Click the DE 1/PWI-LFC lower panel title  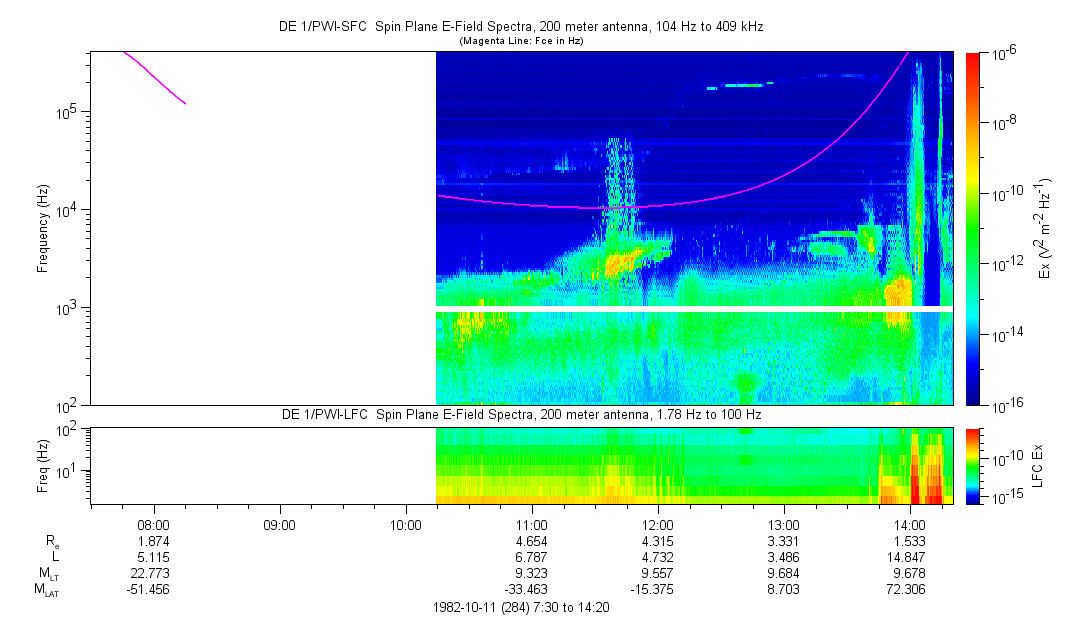point(520,415)
